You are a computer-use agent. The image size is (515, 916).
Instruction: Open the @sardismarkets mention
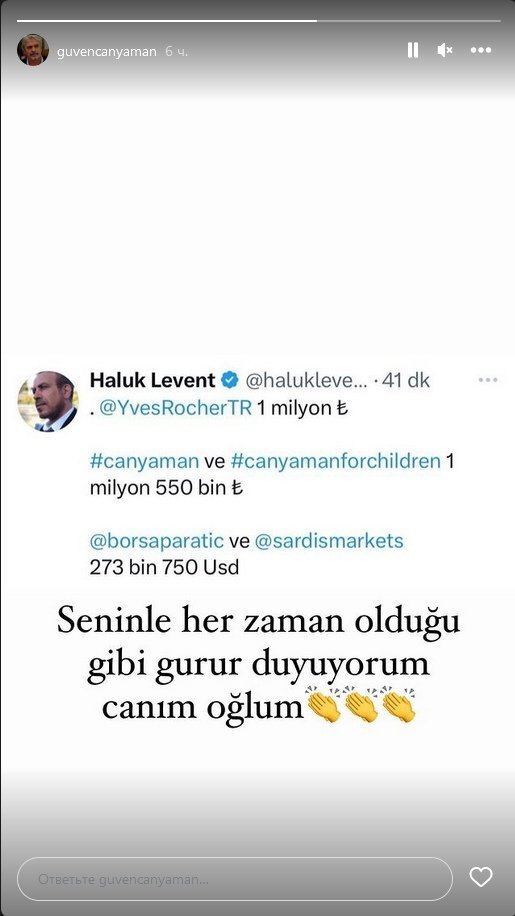329,541
